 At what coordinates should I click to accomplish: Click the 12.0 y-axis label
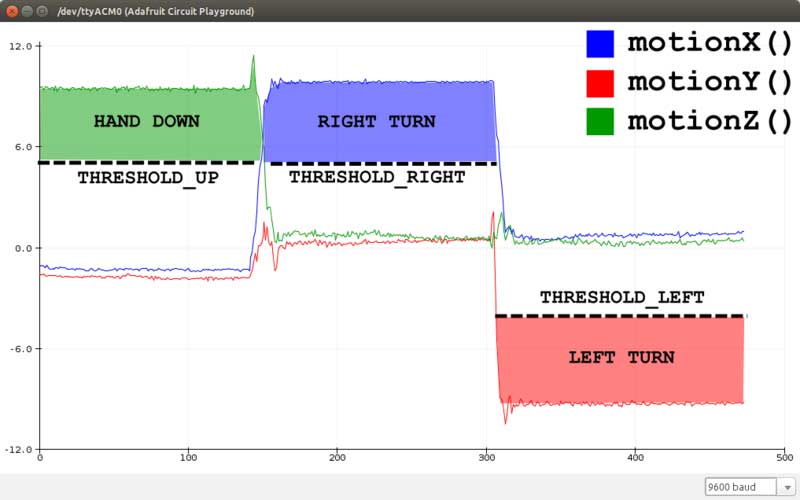23,46
